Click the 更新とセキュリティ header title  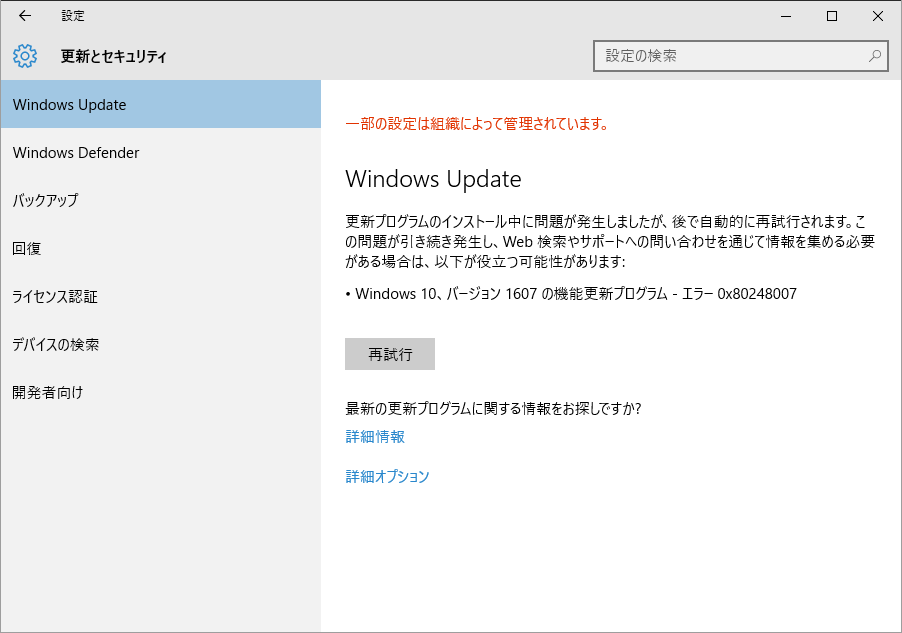(114, 56)
